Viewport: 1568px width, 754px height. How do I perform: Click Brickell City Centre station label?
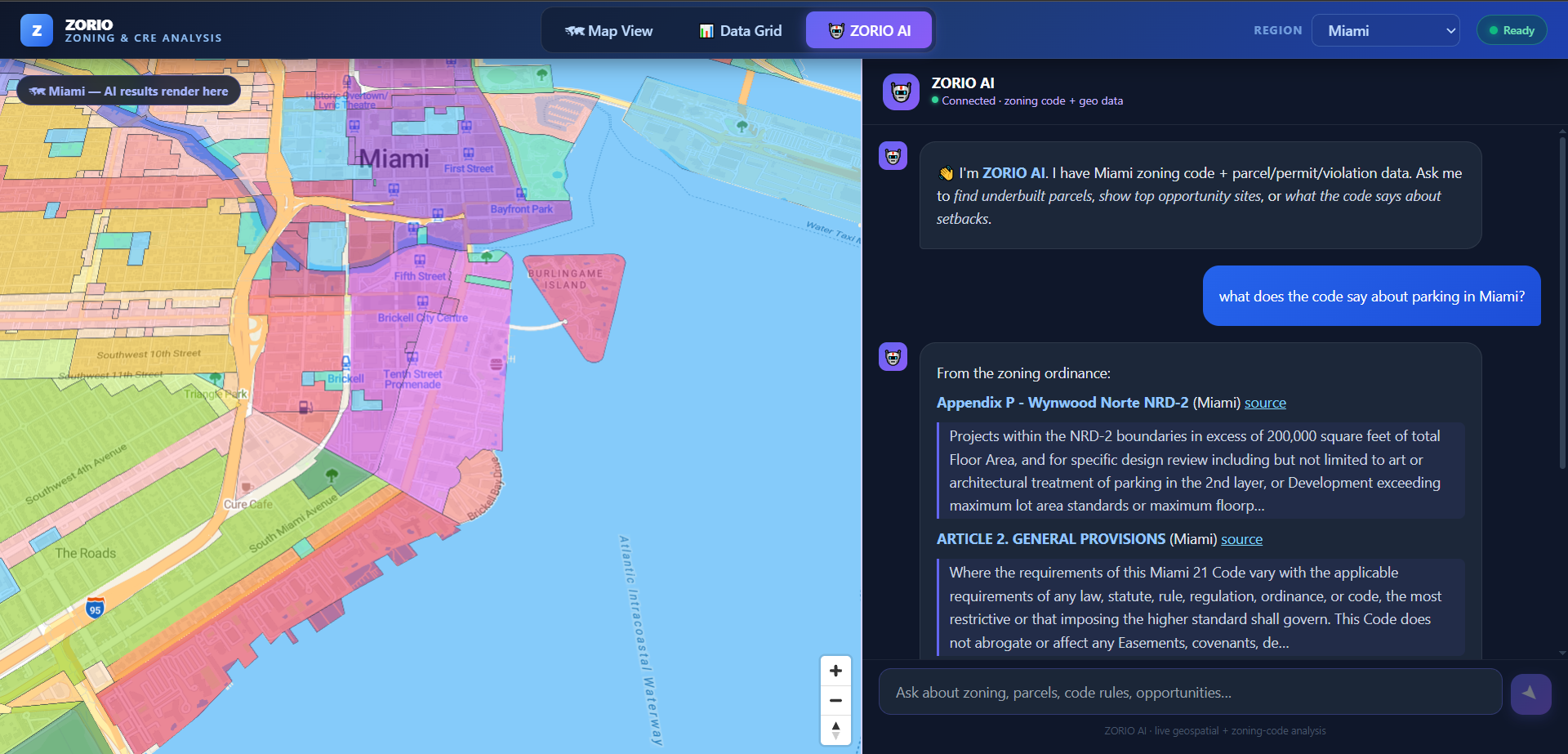pyautogui.click(x=422, y=318)
